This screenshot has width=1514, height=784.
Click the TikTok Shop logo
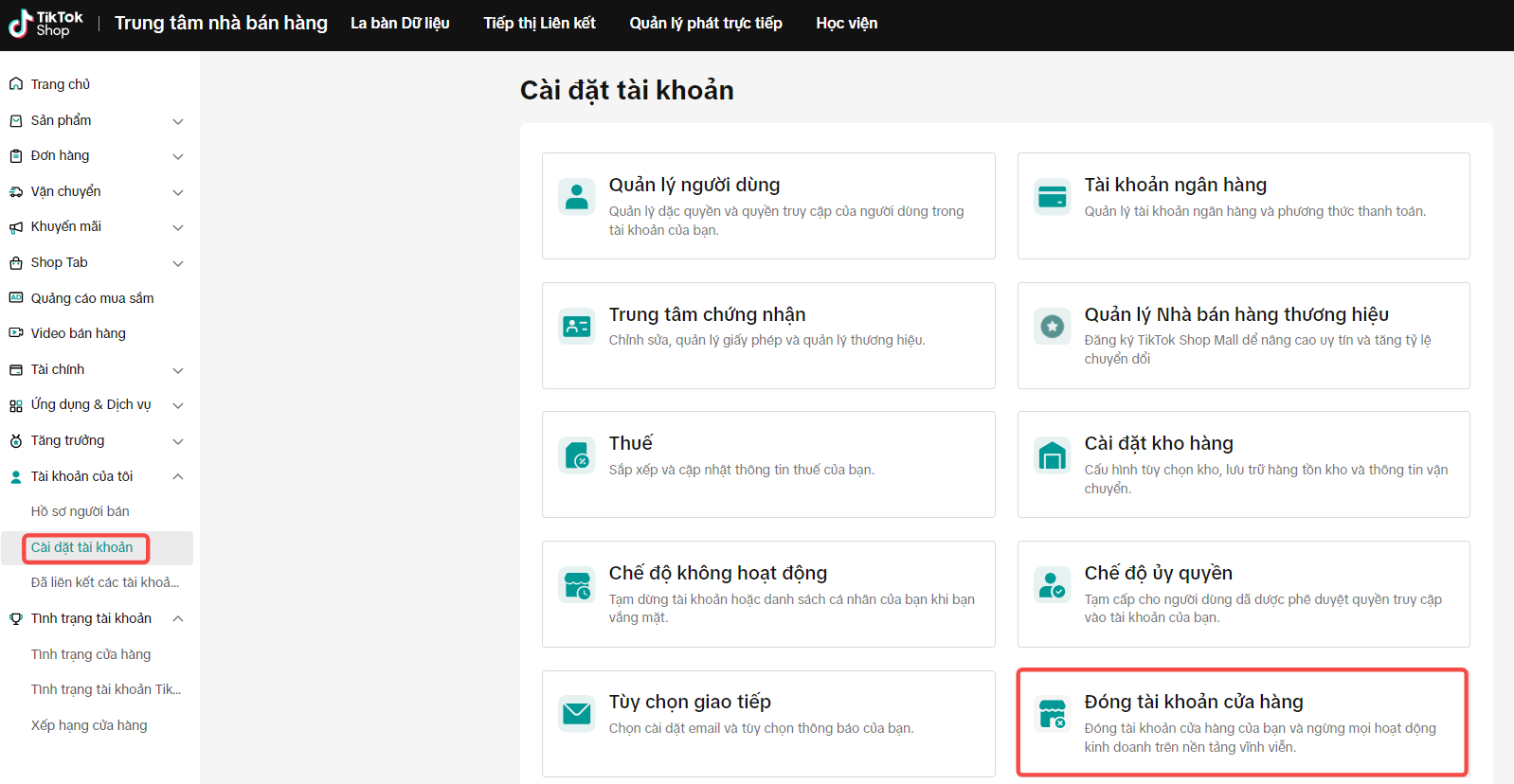45,23
